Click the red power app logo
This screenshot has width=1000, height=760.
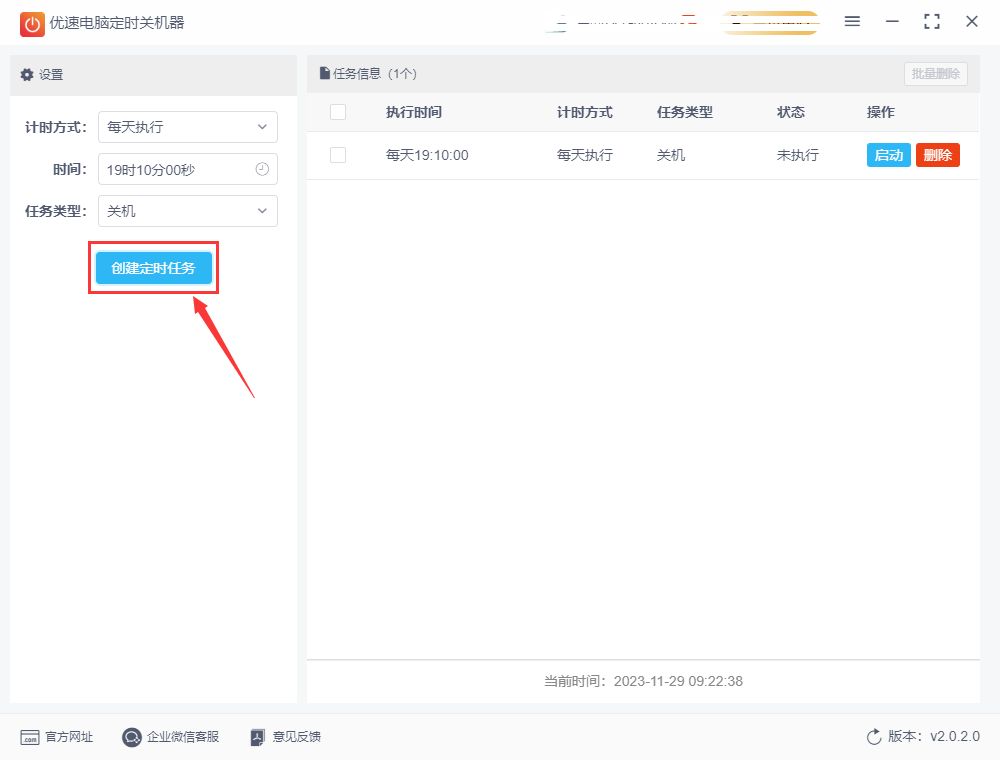pyautogui.click(x=32, y=24)
